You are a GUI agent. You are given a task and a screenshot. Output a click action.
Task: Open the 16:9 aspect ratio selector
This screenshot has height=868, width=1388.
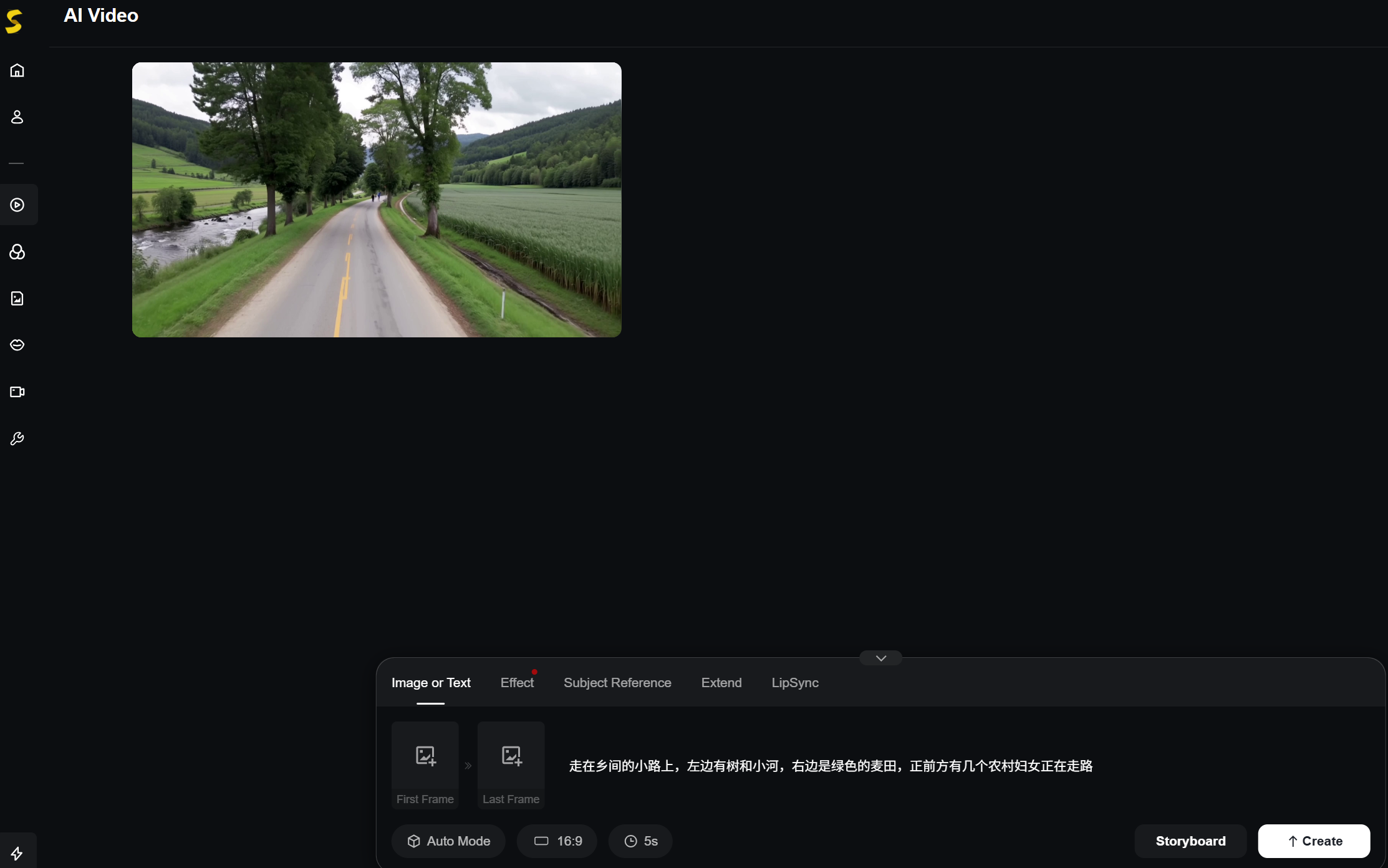pyautogui.click(x=557, y=841)
